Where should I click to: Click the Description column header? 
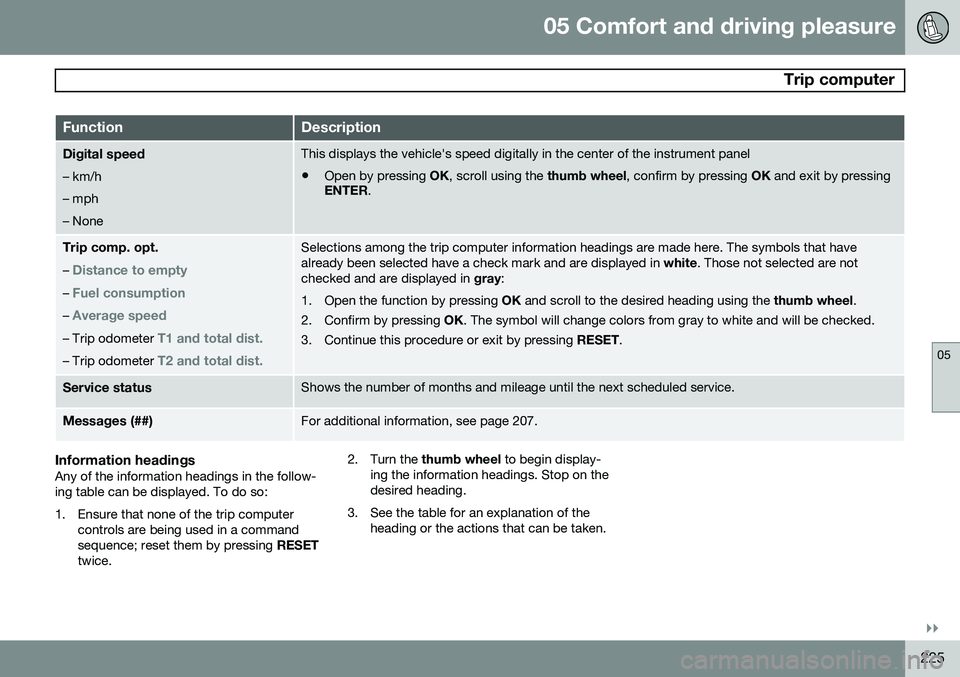[340, 127]
